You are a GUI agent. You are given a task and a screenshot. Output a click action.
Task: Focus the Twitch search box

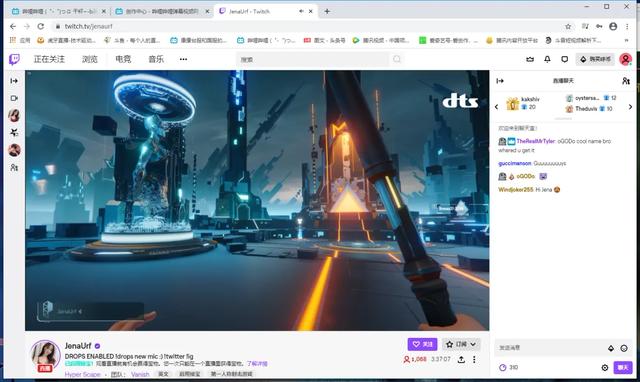(313, 59)
